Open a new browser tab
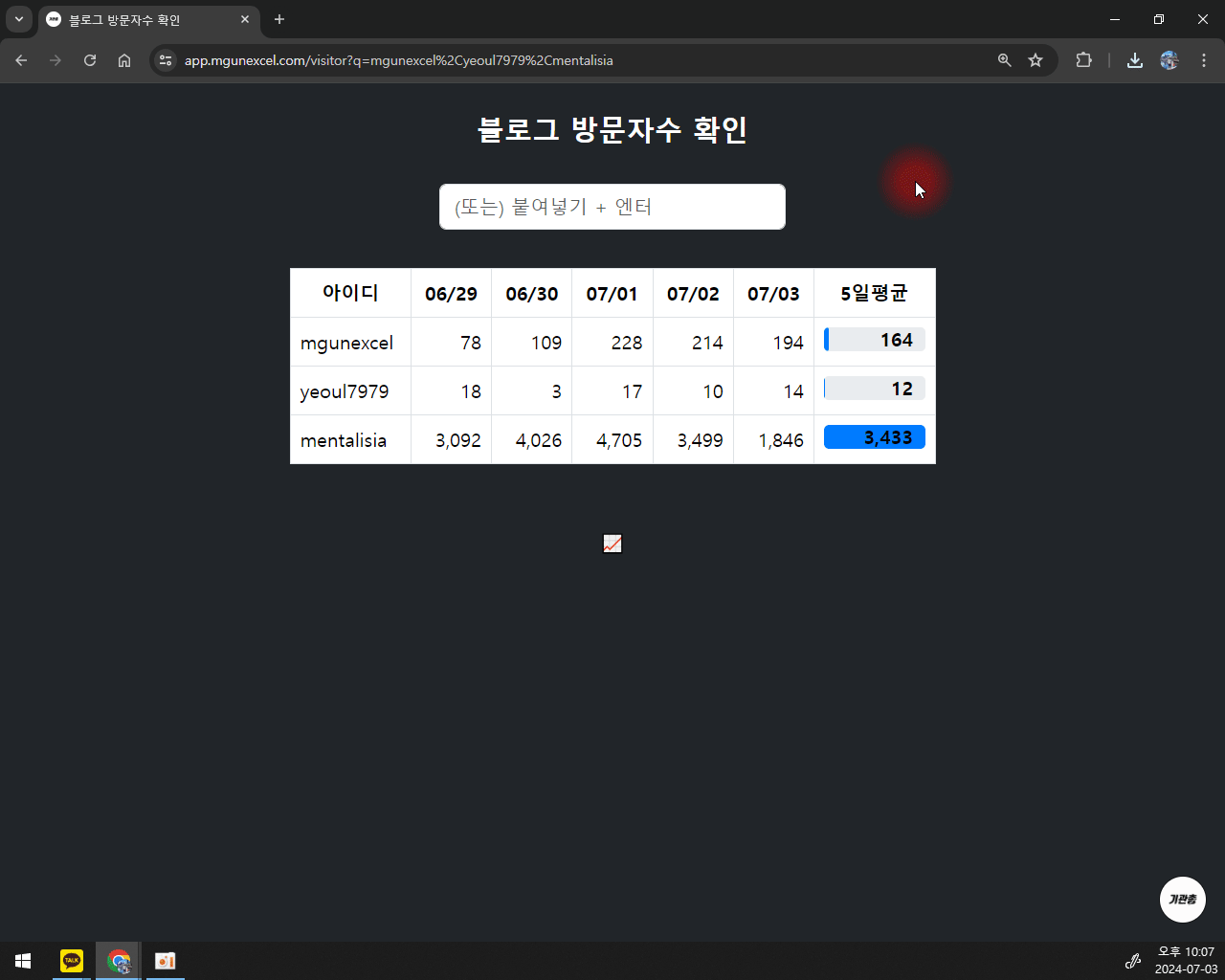 pyautogui.click(x=279, y=19)
